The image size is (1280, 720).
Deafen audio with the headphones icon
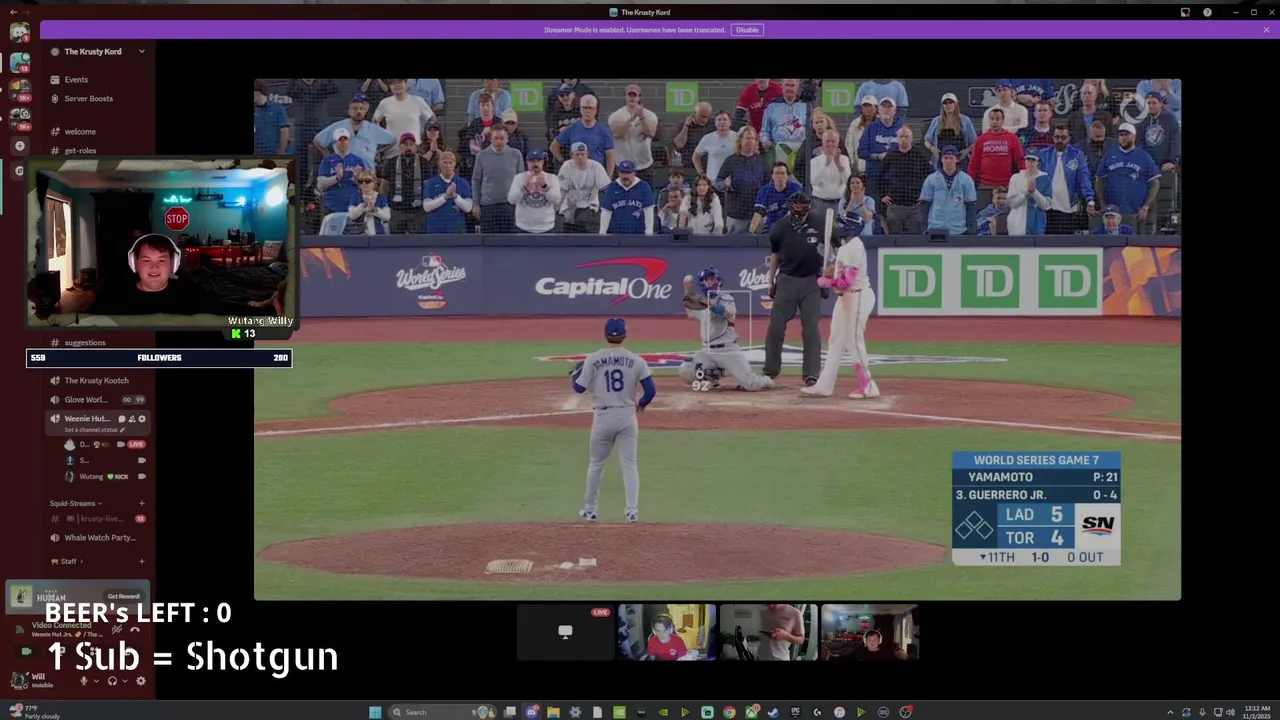click(x=112, y=681)
